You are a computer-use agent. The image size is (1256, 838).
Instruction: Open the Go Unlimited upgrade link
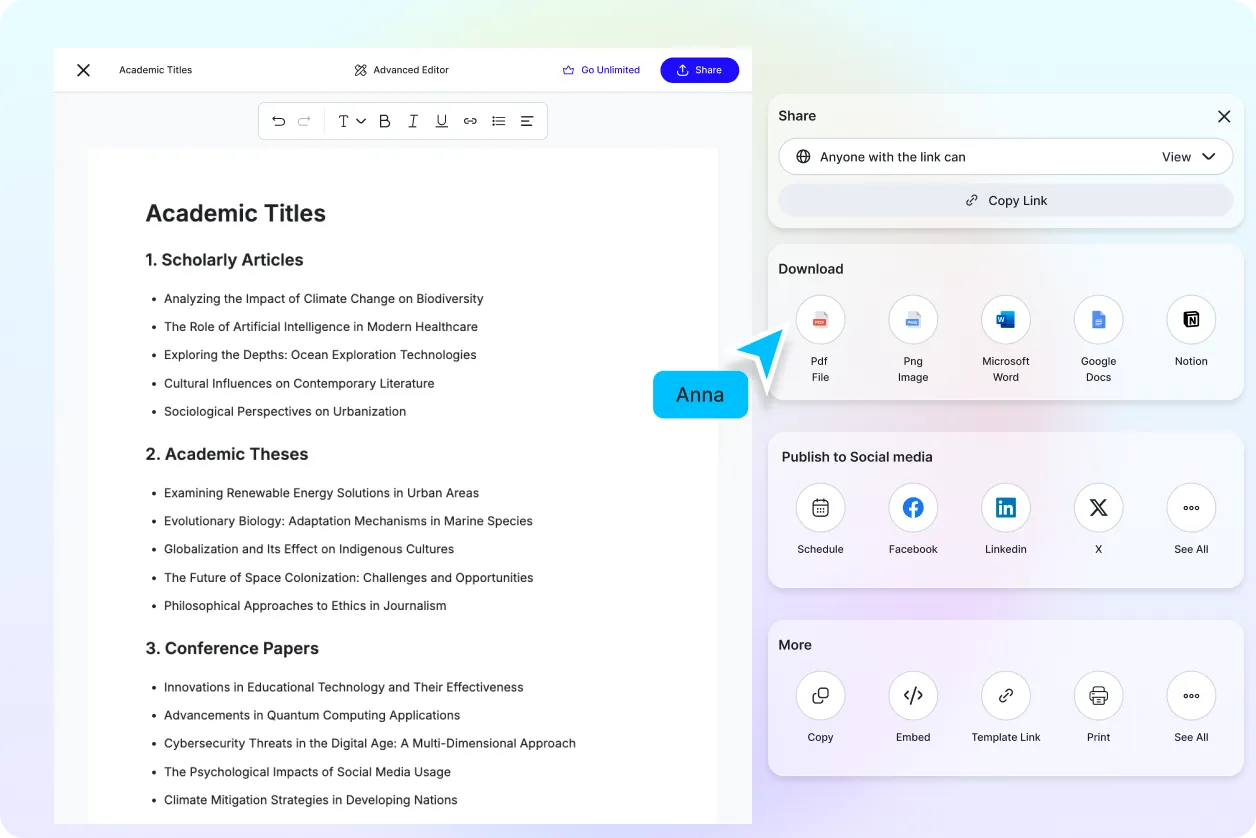pos(601,70)
